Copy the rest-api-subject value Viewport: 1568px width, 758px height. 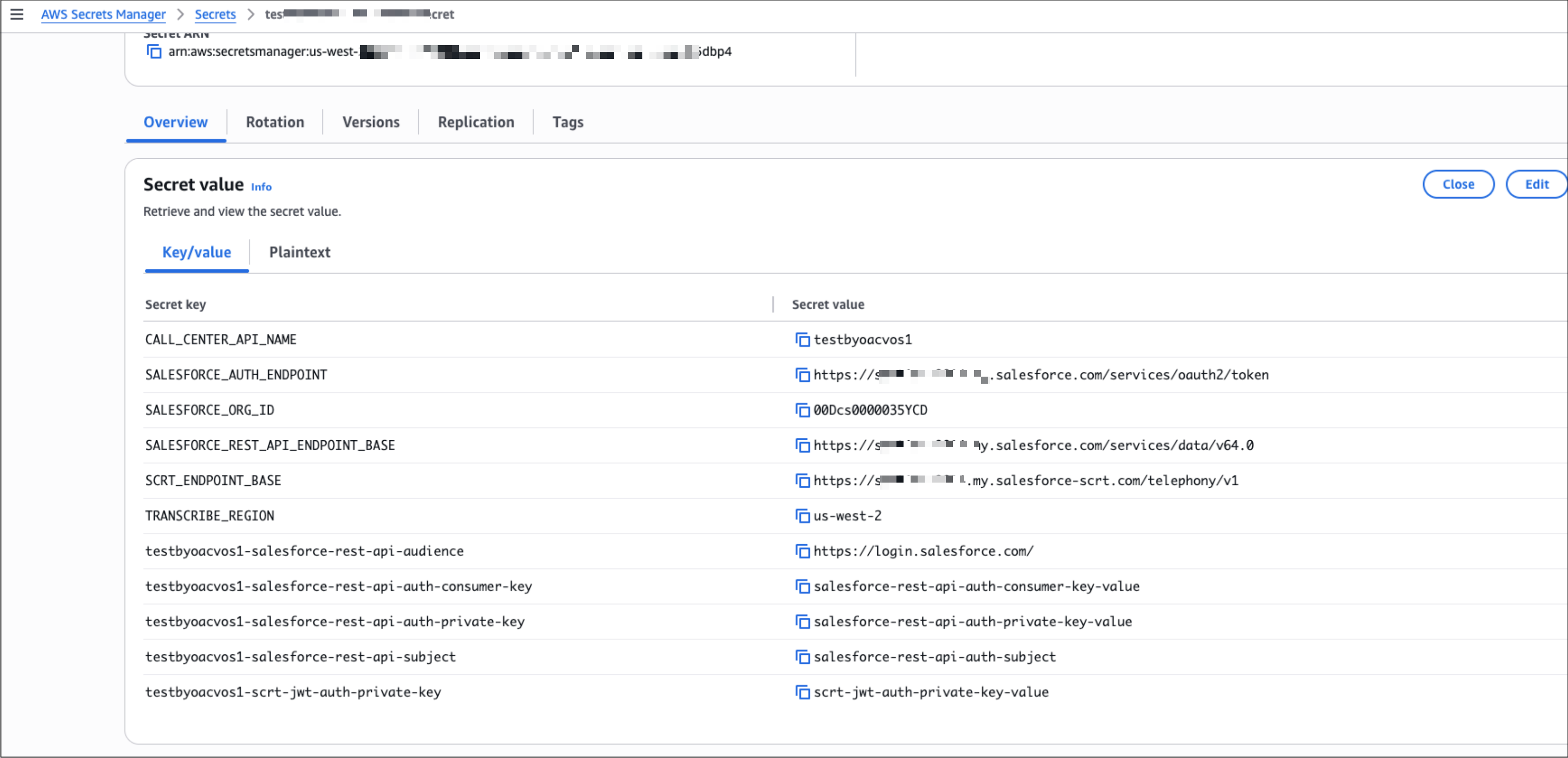[x=802, y=658]
